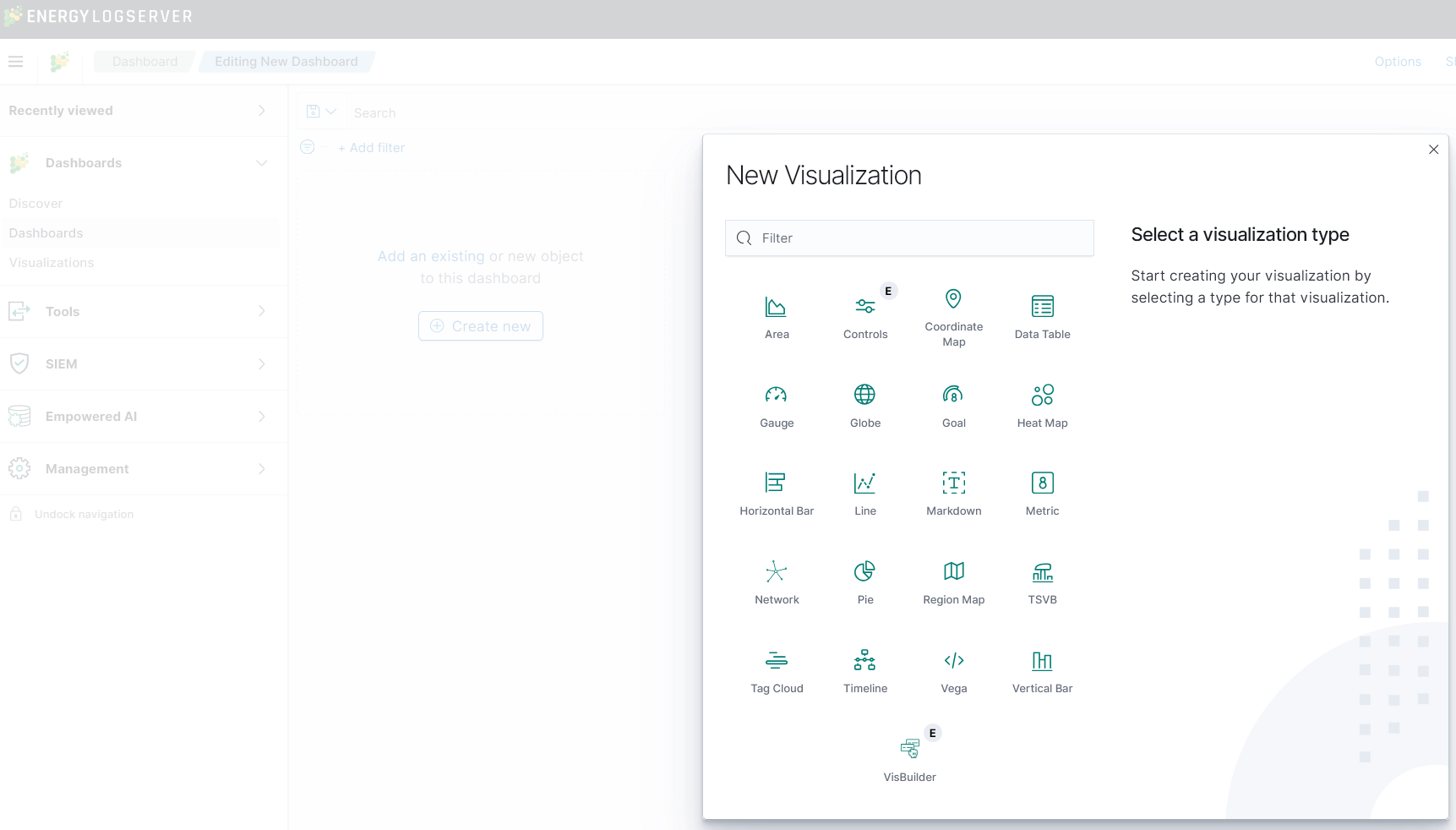Expand the Recently viewed section
This screenshot has width=1456, height=830.
tap(261, 111)
